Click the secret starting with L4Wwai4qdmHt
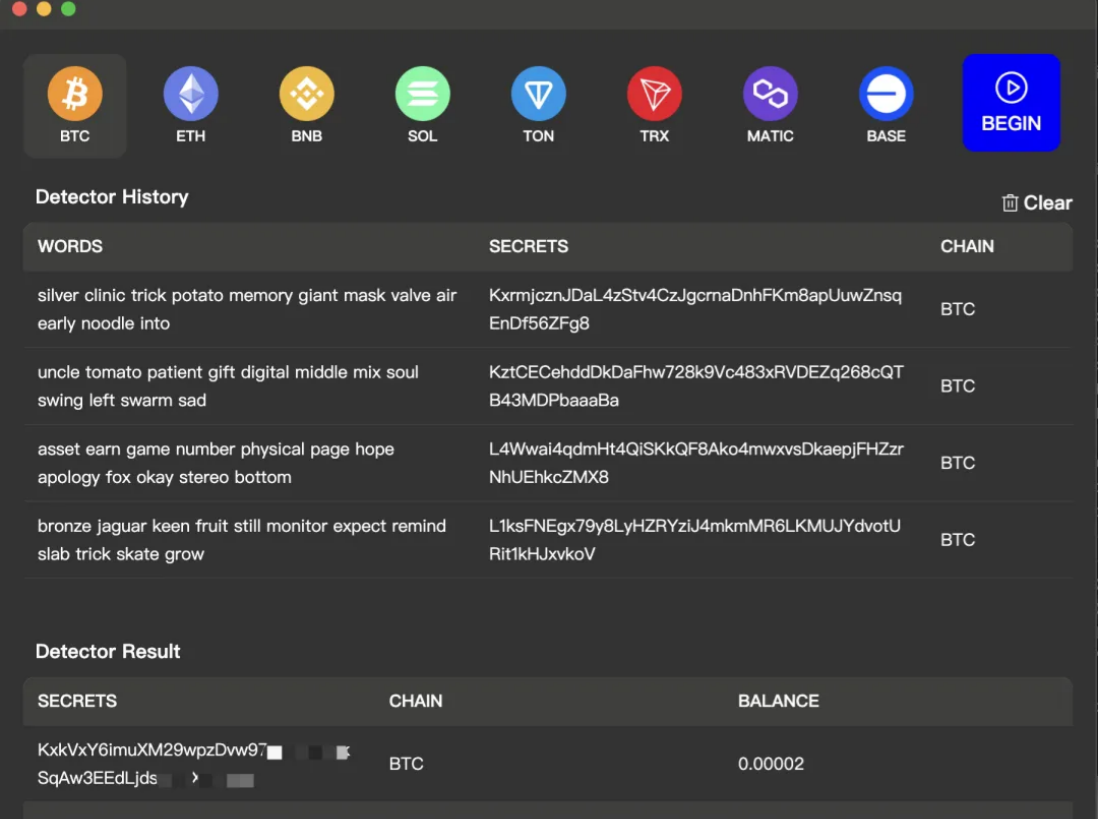This screenshot has width=1098, height=819. click(x=696, y=463)
